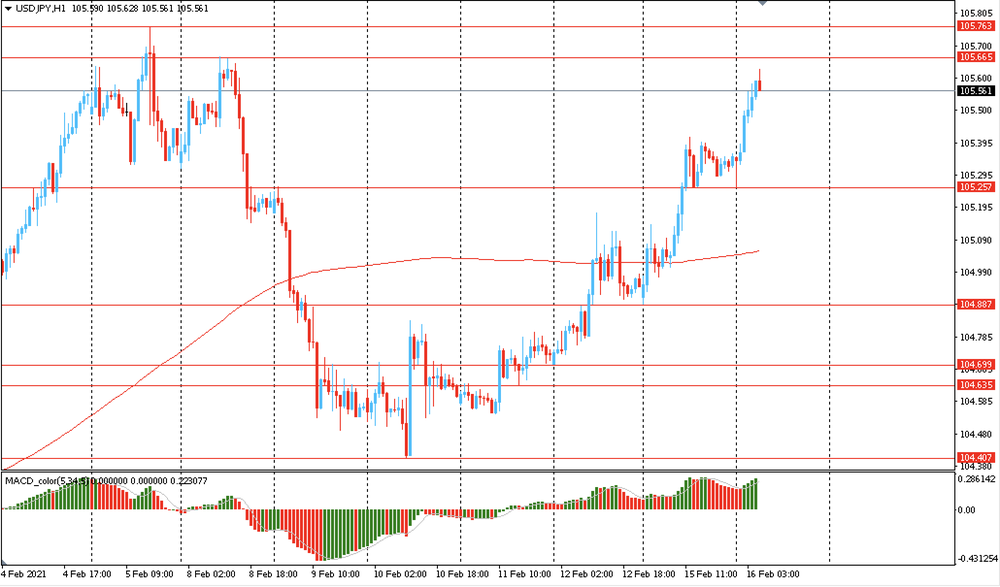1000x587 pixels.
Task: Click the 104.480 price axis value
Action: pyautogui.click(x=976, y=435)
